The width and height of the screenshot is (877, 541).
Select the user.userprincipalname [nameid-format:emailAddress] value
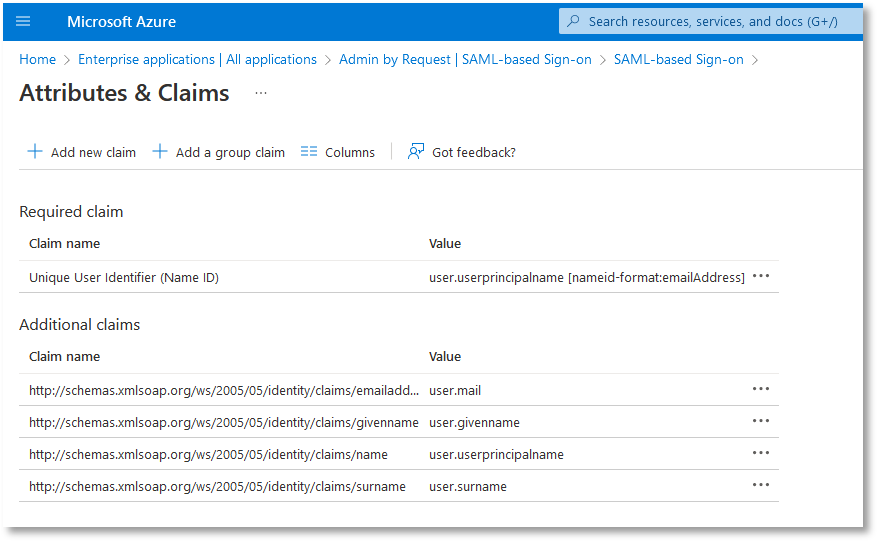pos(587,277)
